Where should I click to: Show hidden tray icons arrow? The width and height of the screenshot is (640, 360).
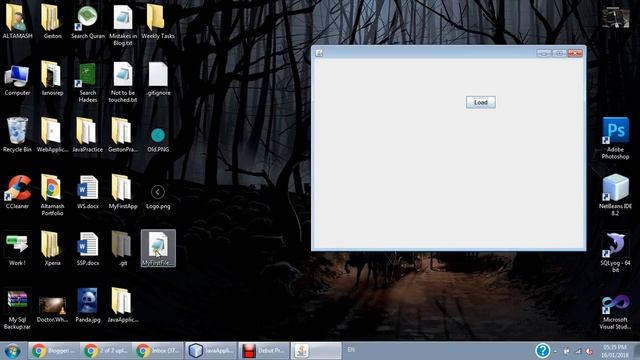[556, 351]
